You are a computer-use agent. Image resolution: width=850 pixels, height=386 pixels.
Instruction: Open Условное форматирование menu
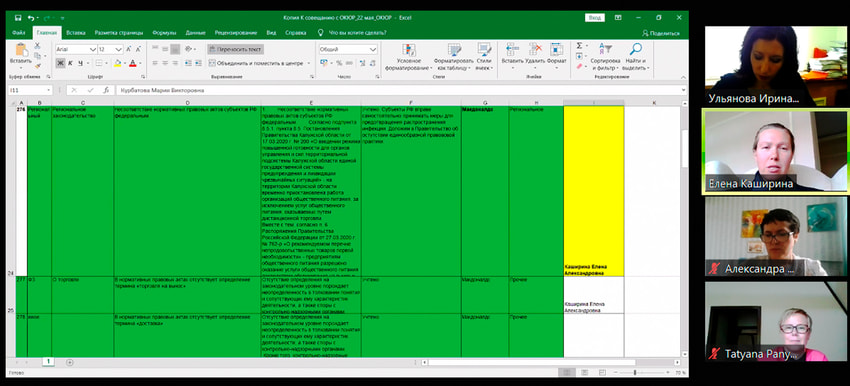point(409,57)
